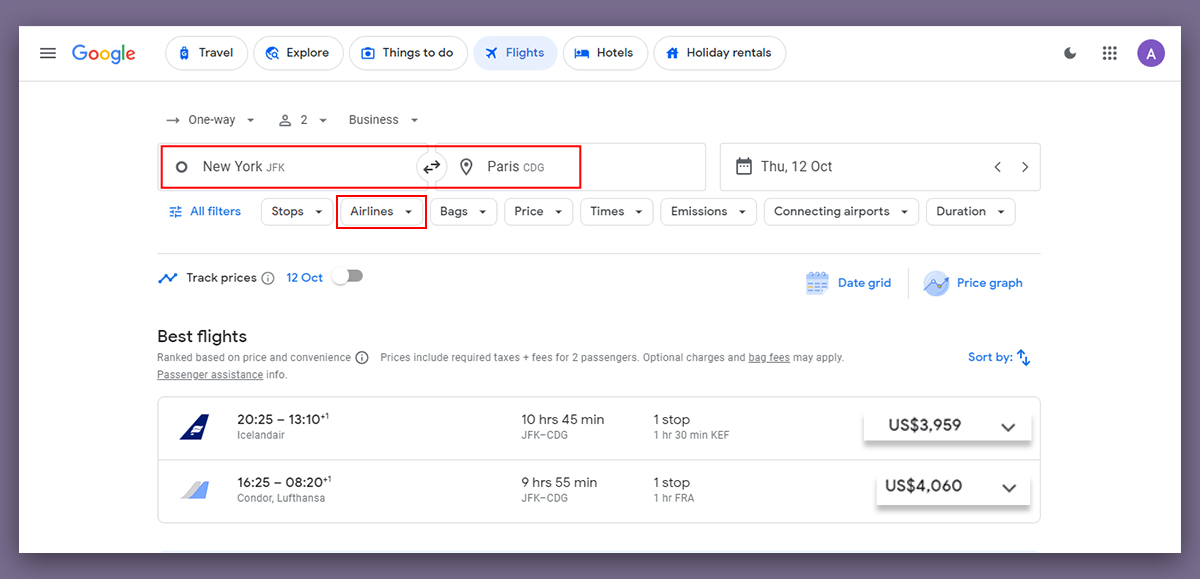1200x579 pixels.
Task: Enable the Track prices switch
Action: [x=348, y=277]
